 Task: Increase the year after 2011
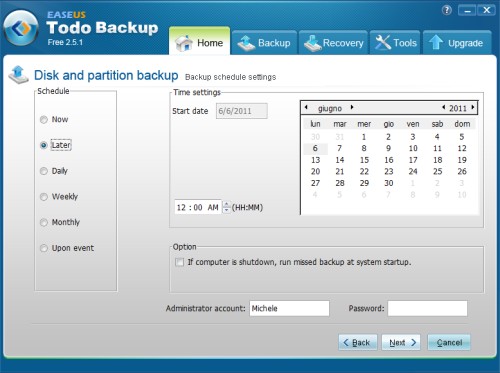click(473, 107)
